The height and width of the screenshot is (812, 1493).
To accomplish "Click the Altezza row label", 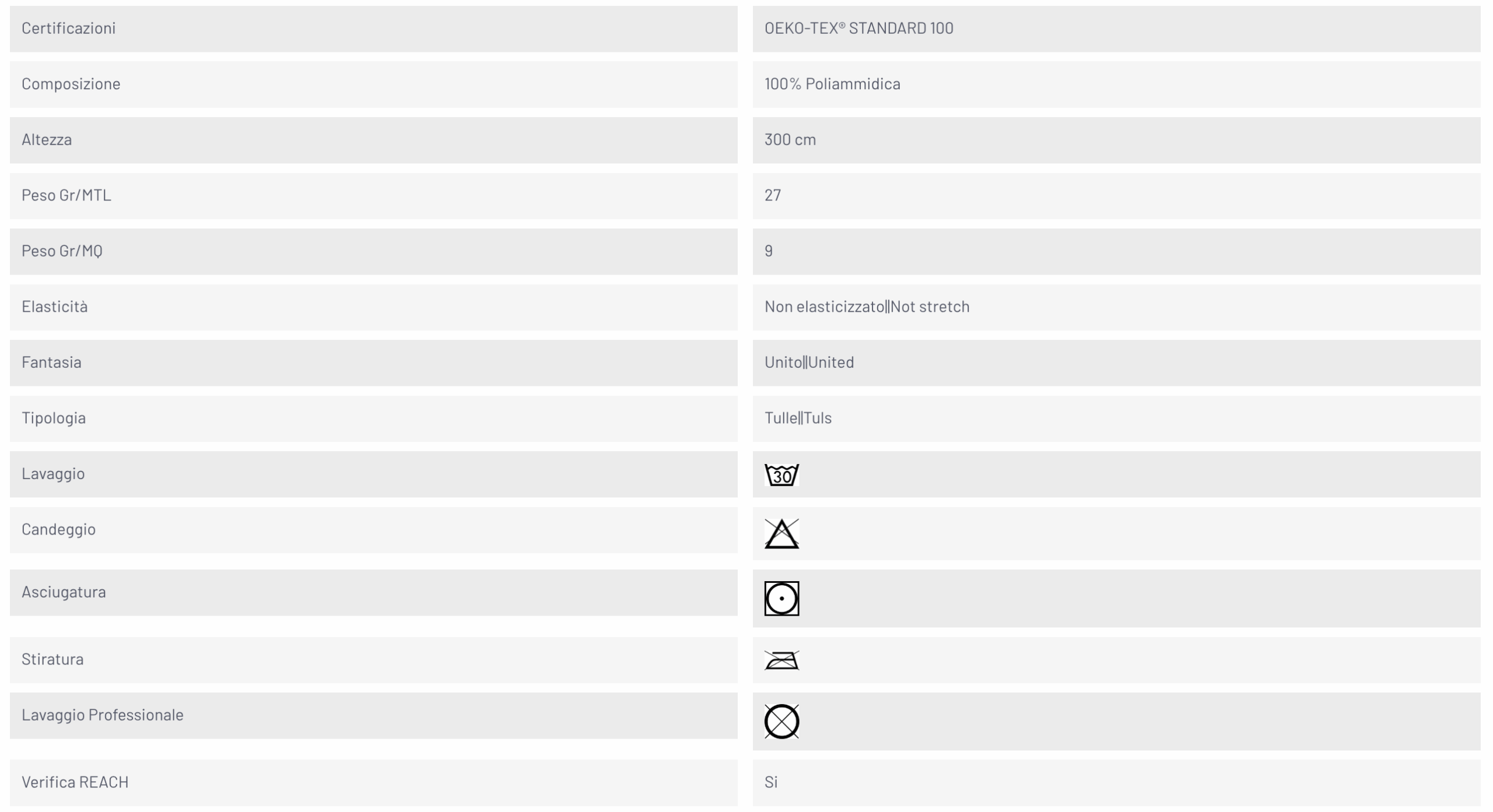I will point(47,139).
